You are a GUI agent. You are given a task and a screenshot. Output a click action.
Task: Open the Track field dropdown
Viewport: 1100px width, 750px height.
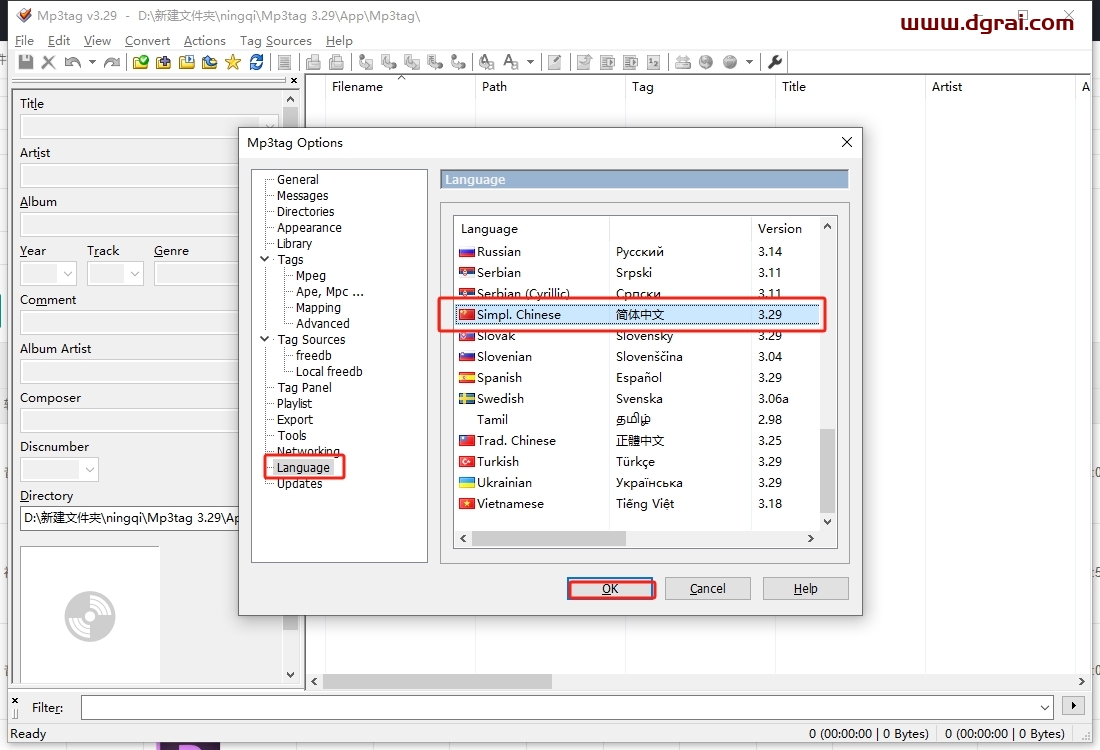[x=135, y=274]
